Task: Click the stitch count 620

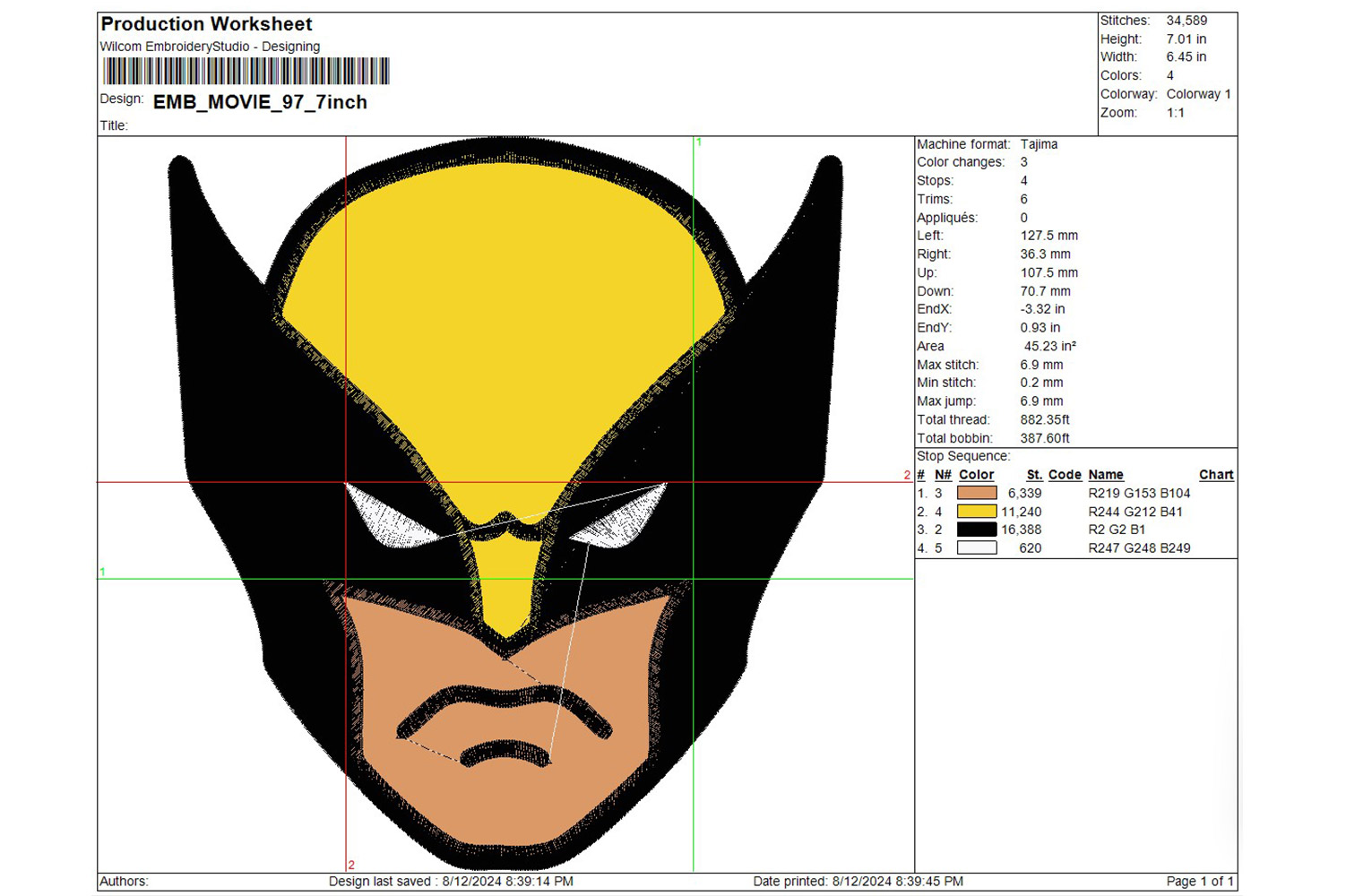Action: point(1031,547)
